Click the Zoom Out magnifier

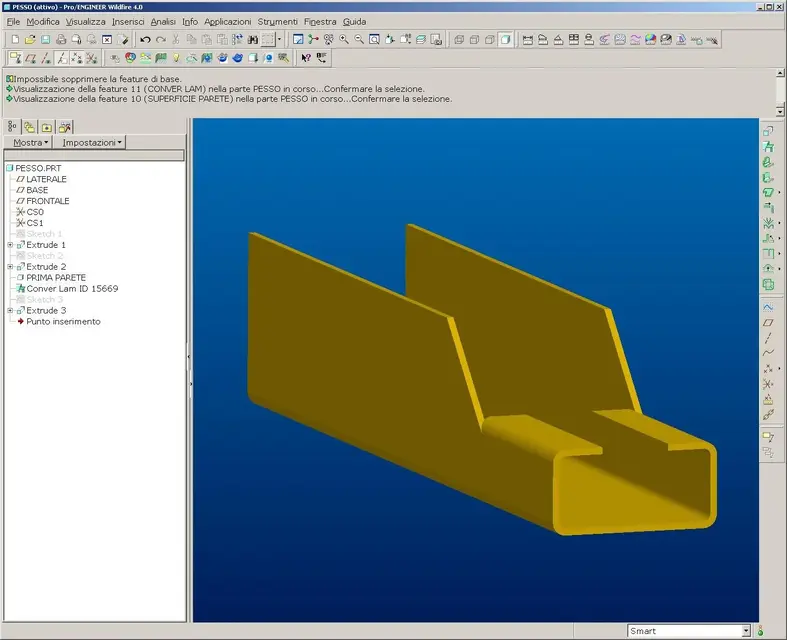[359, 40]
